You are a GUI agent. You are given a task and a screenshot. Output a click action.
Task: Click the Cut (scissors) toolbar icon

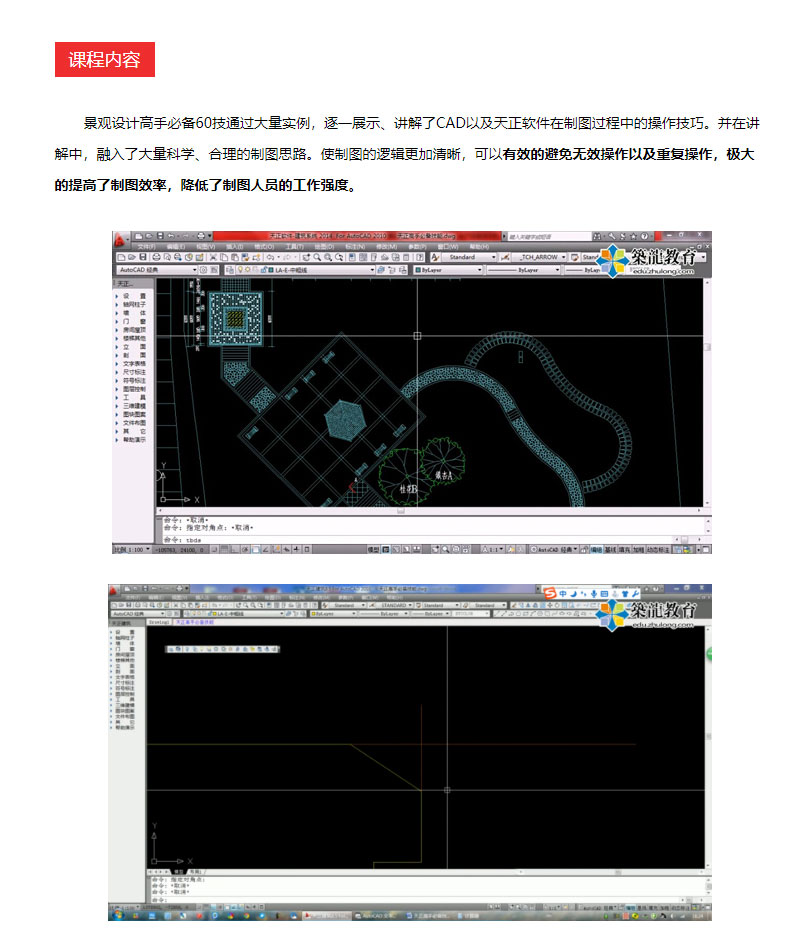pos(213,257)
